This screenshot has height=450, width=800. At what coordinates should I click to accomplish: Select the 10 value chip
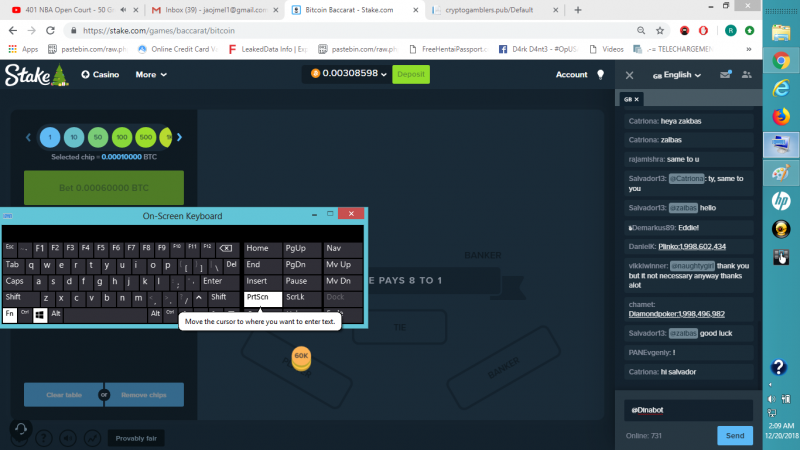pyautogui.click(x=74, y=137)
